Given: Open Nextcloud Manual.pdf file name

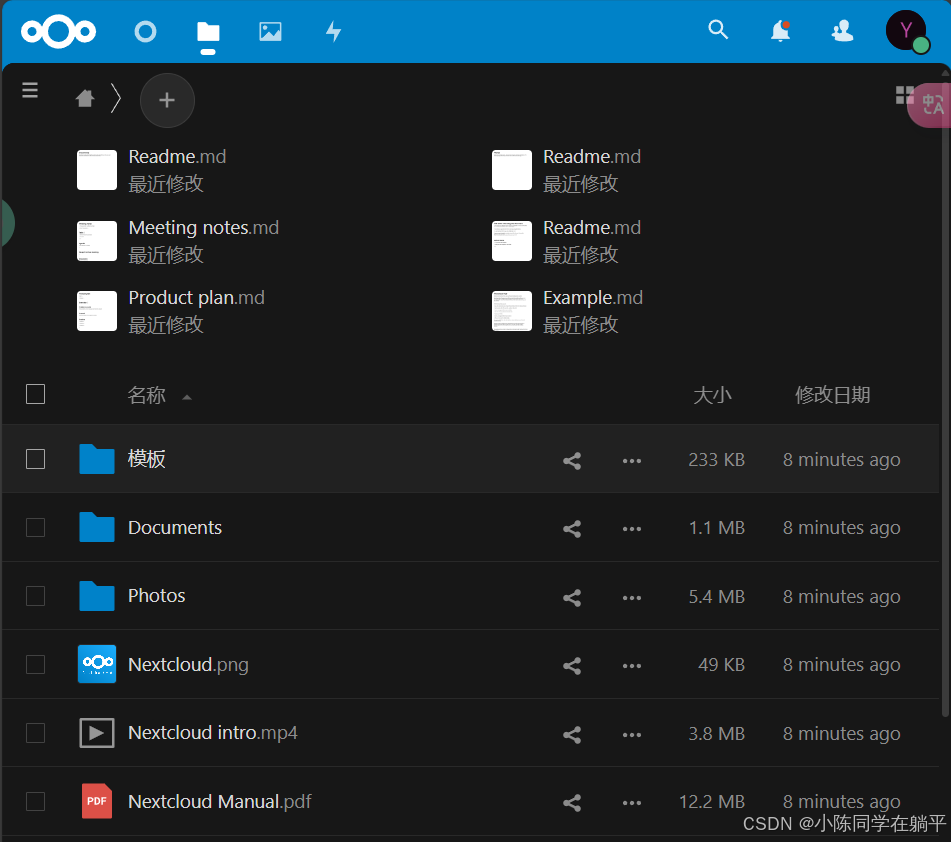Looking at the screenshot, I should click(x=220, y=801).
